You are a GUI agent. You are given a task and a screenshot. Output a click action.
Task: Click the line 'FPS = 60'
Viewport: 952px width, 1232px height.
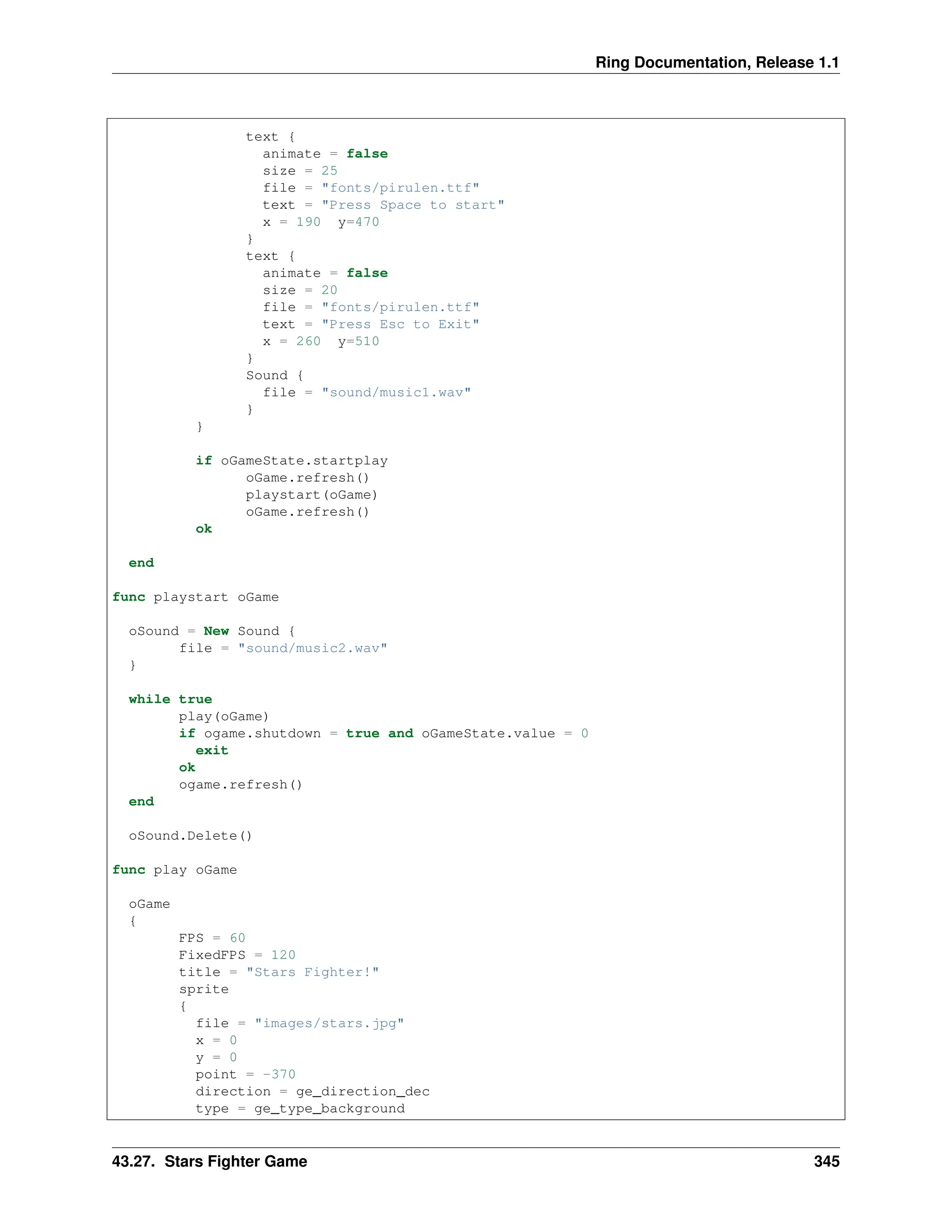[212, 938]
